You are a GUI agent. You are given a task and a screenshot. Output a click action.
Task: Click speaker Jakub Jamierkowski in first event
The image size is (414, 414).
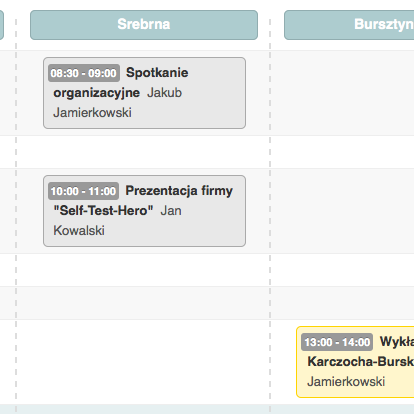point(117,103)
